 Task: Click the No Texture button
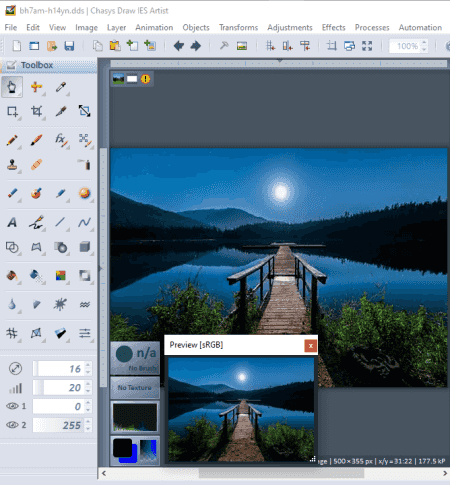pyautogui.click(x=135, y=387)
